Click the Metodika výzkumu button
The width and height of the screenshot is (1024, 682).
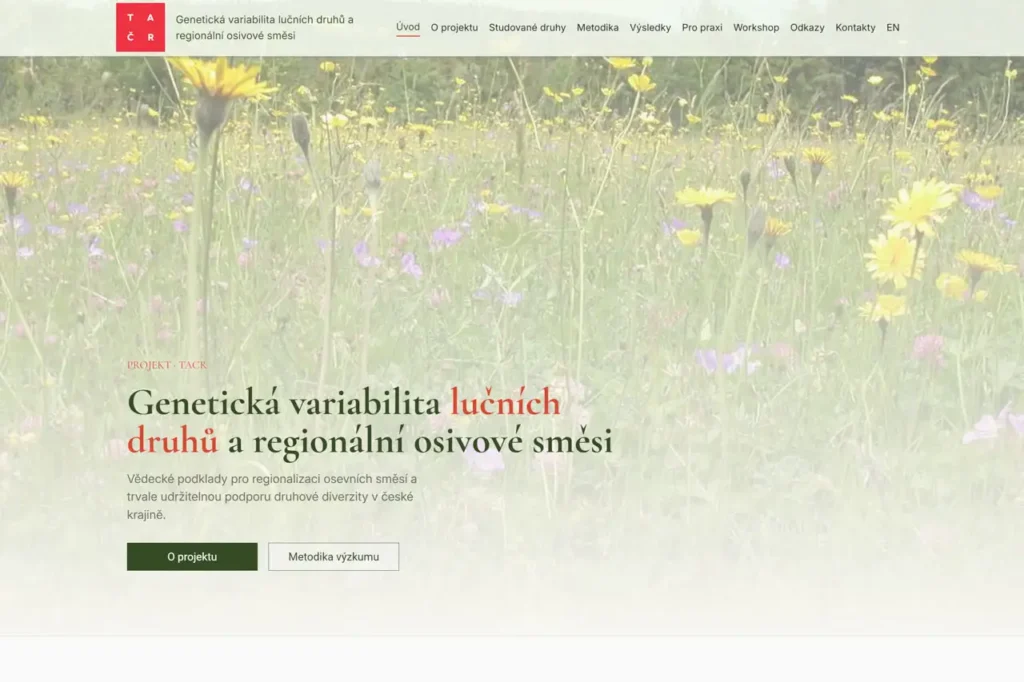[x=334, y=557]
